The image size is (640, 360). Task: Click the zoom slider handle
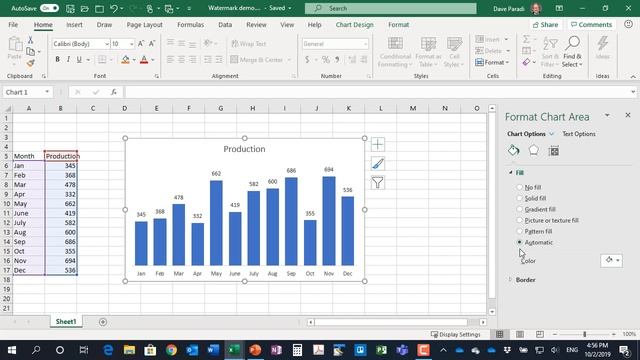(x=584, y=334)
